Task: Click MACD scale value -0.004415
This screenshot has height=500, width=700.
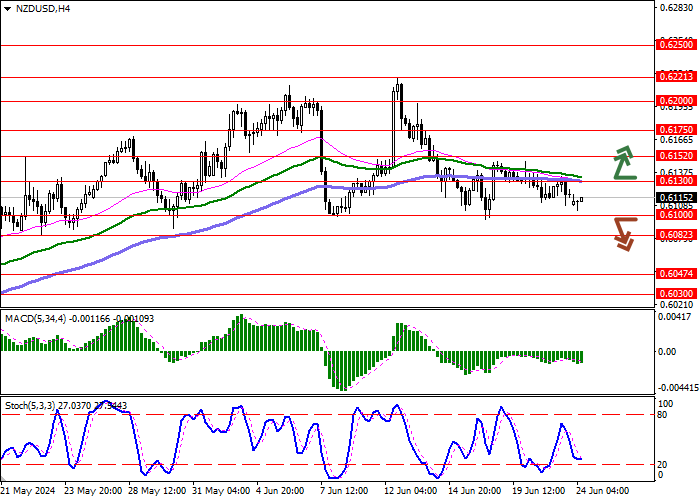Action: click(x=679, y=388)
